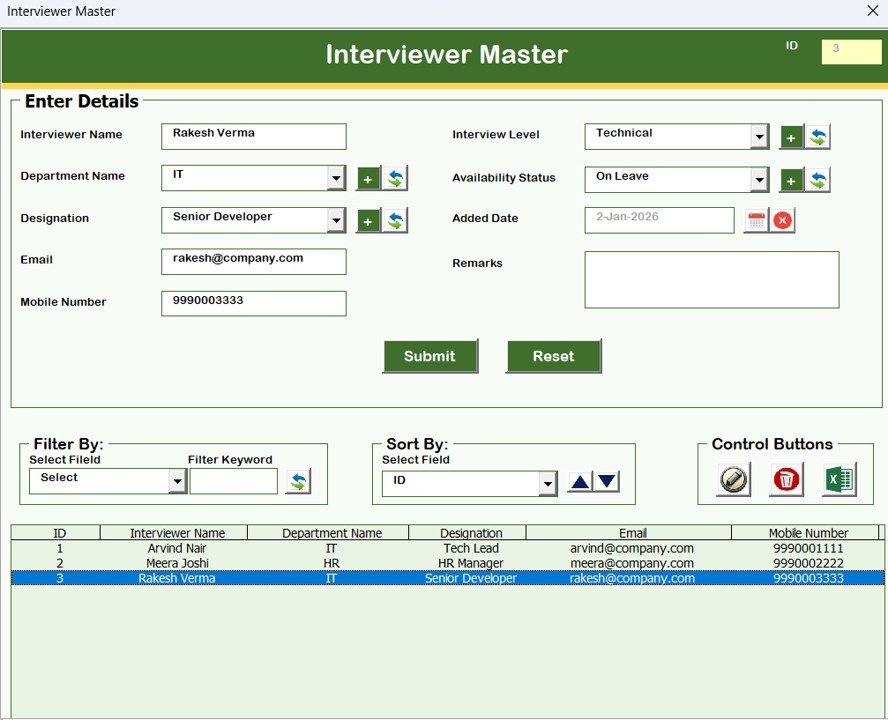This screenshot has height=720, width=888.
Task: Click the Submit button
Action: [429, 356]
